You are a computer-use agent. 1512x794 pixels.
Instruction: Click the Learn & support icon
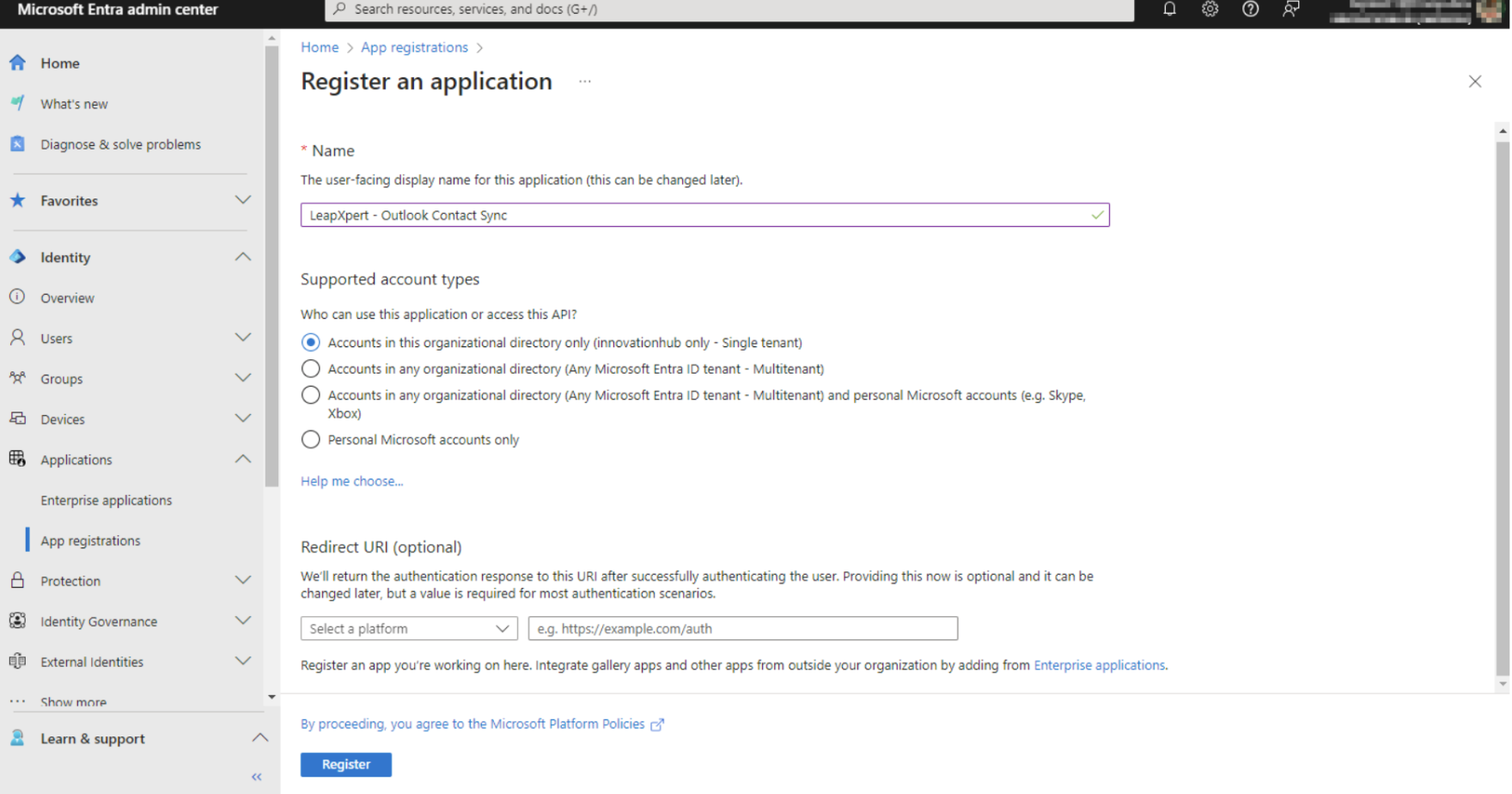point(17,738)
